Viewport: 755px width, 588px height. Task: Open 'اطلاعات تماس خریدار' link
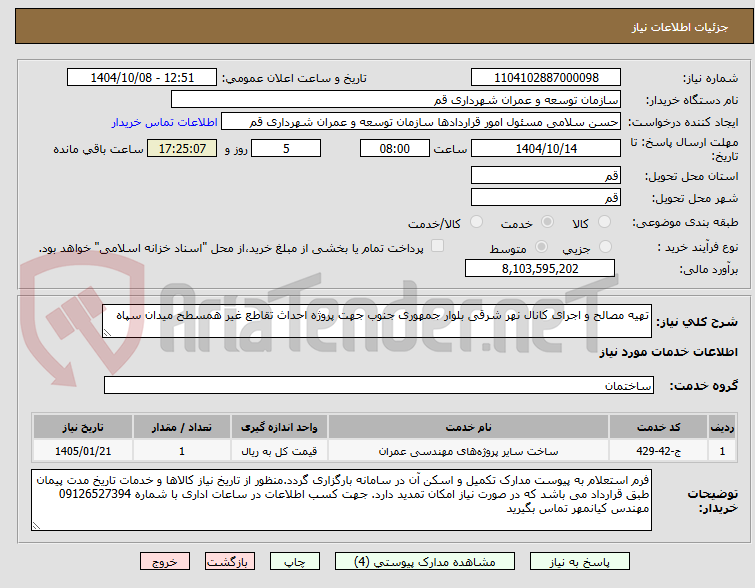coord(164,122)
